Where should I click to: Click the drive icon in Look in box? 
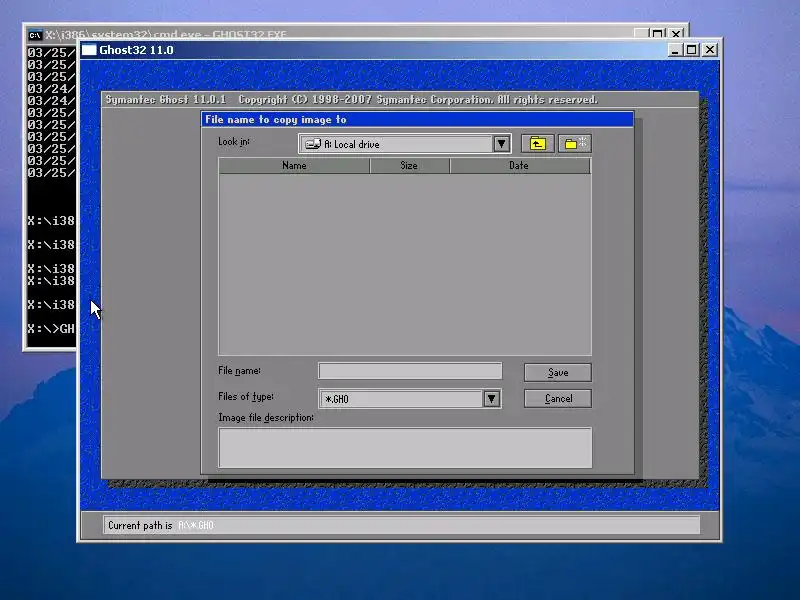313,144
